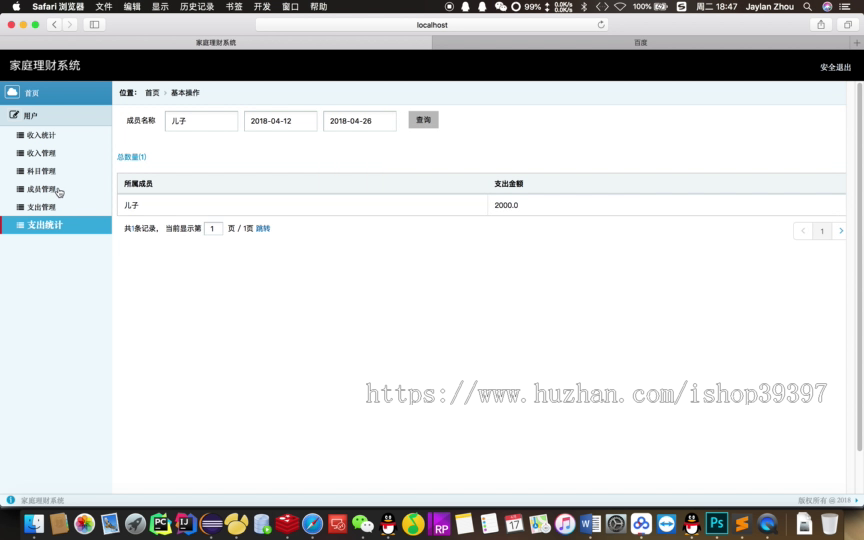Go to the next results page
Screen dimensions: 864x540
841,231
